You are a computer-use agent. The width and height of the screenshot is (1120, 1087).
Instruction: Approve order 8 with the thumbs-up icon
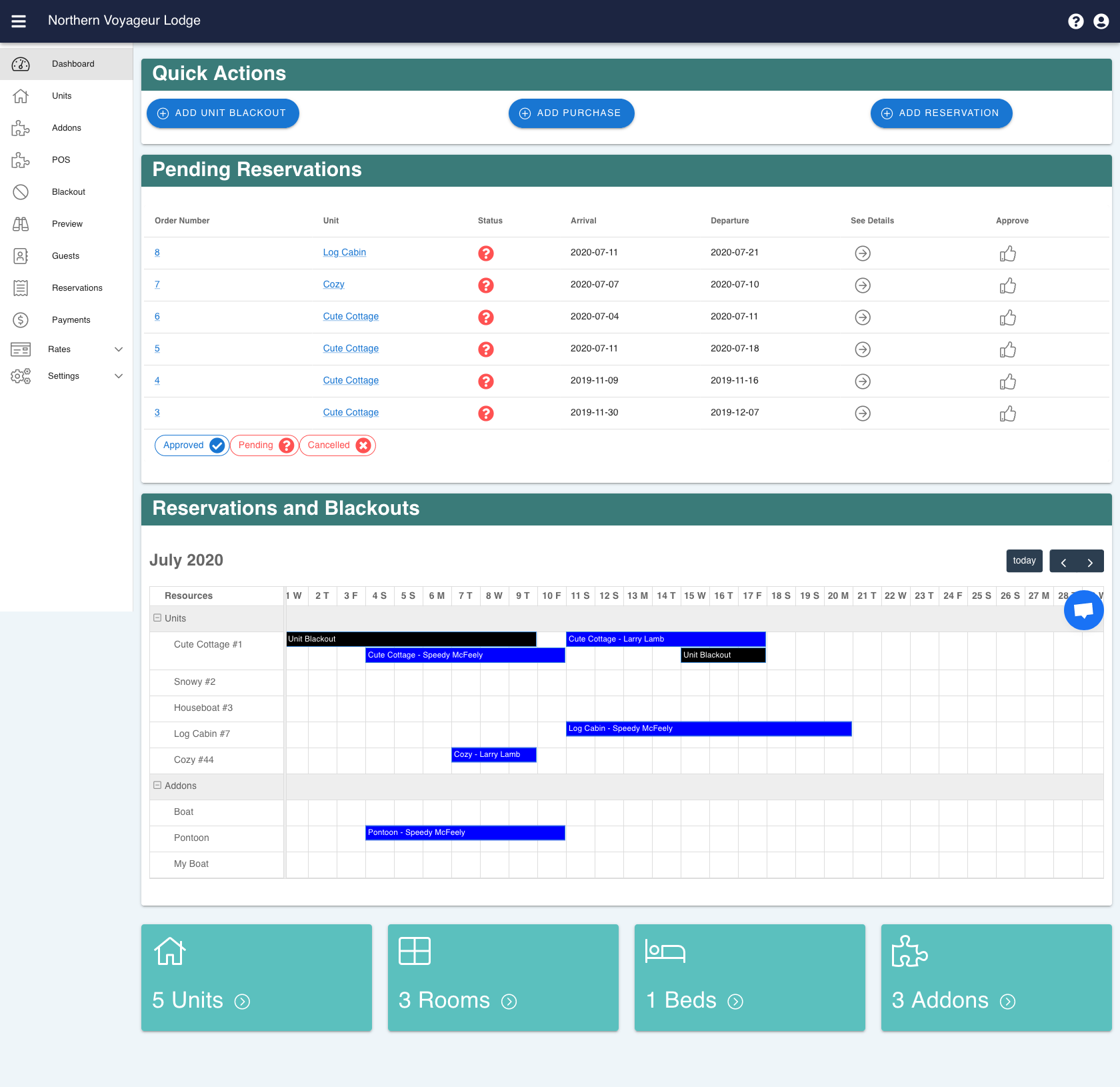point(1008,253)
